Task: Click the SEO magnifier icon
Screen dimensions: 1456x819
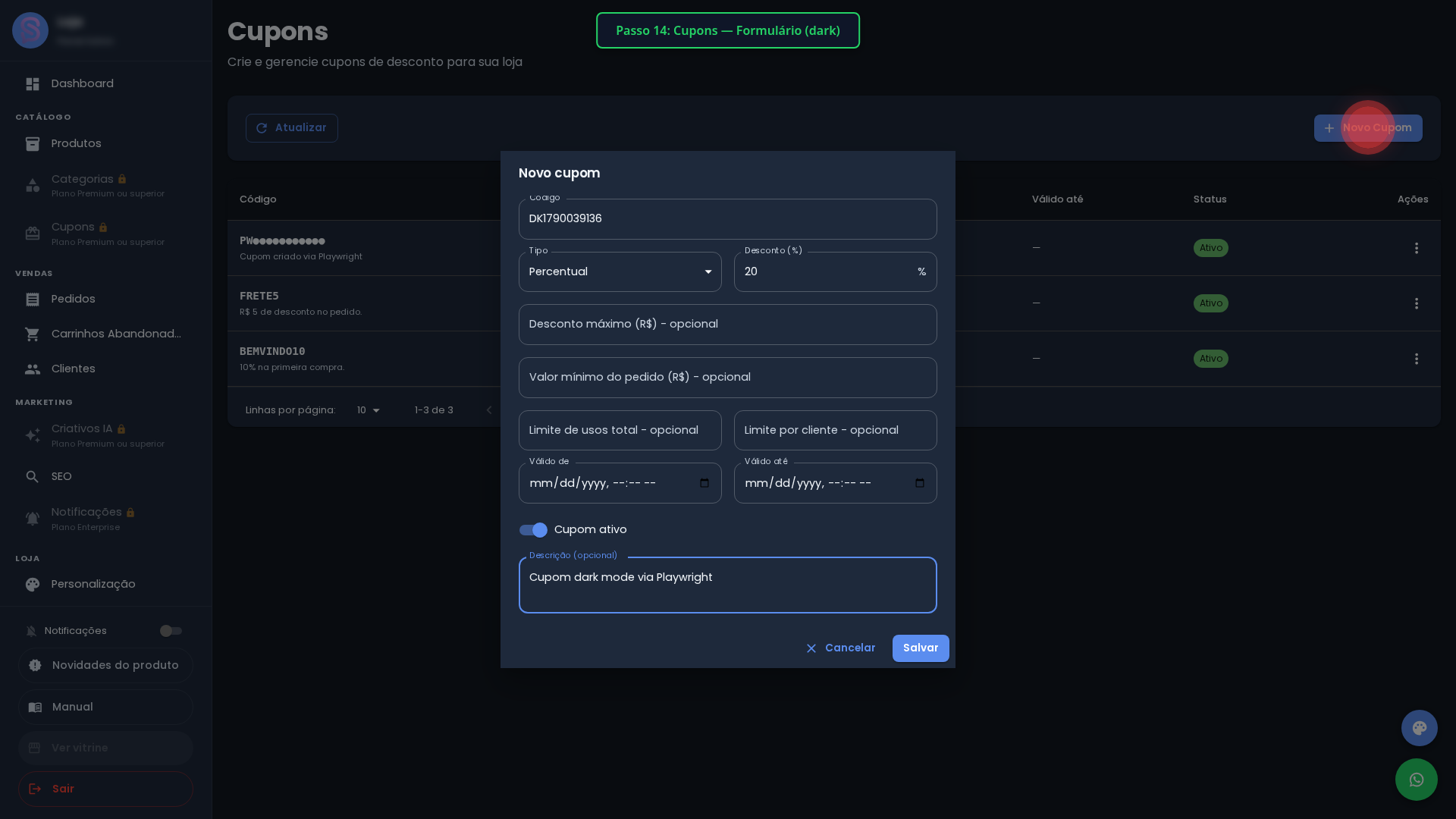Action: coord(33,477)
